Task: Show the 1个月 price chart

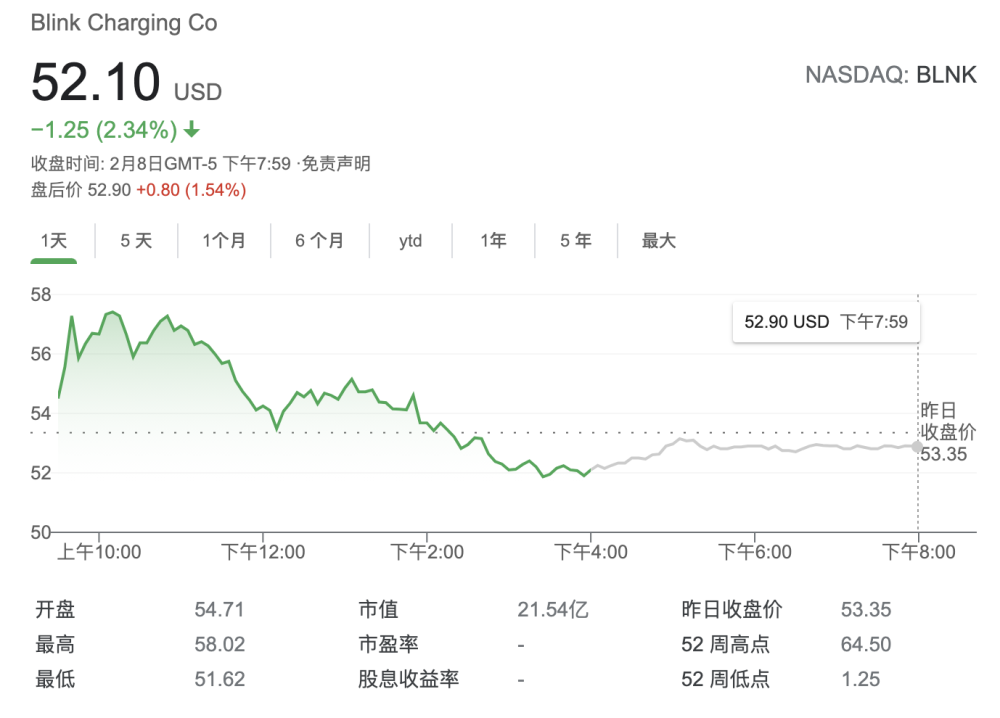Action: point(223,241)
